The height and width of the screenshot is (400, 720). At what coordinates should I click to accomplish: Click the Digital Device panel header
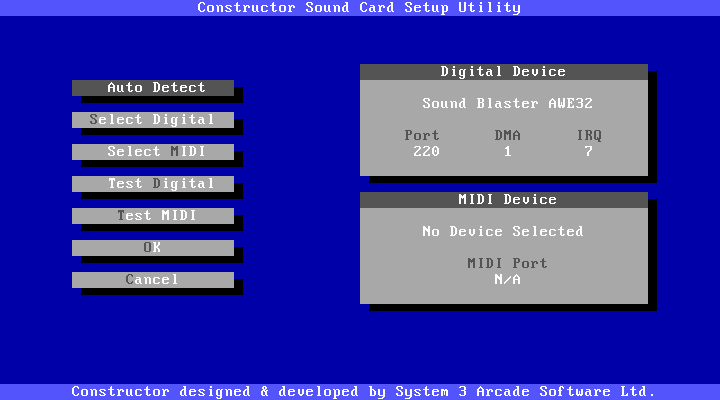(503, 72)
